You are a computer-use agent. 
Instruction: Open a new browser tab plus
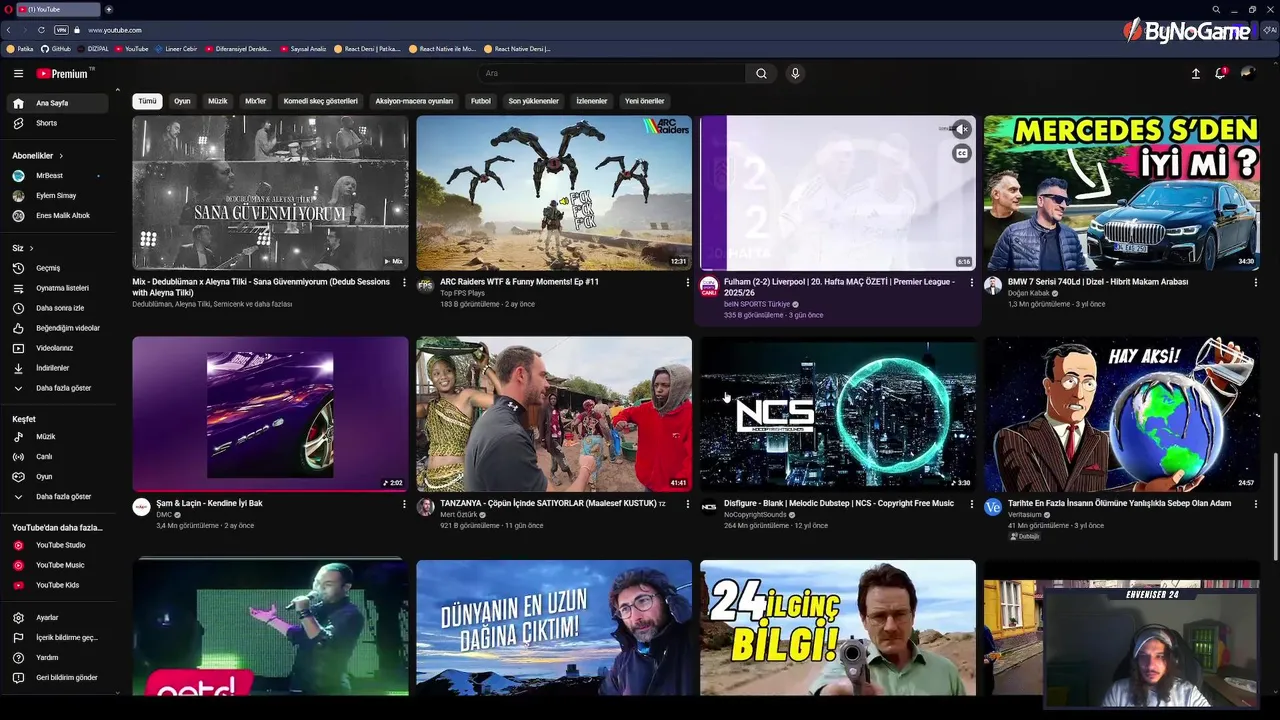pyautogui.click(x=109, y=9)
